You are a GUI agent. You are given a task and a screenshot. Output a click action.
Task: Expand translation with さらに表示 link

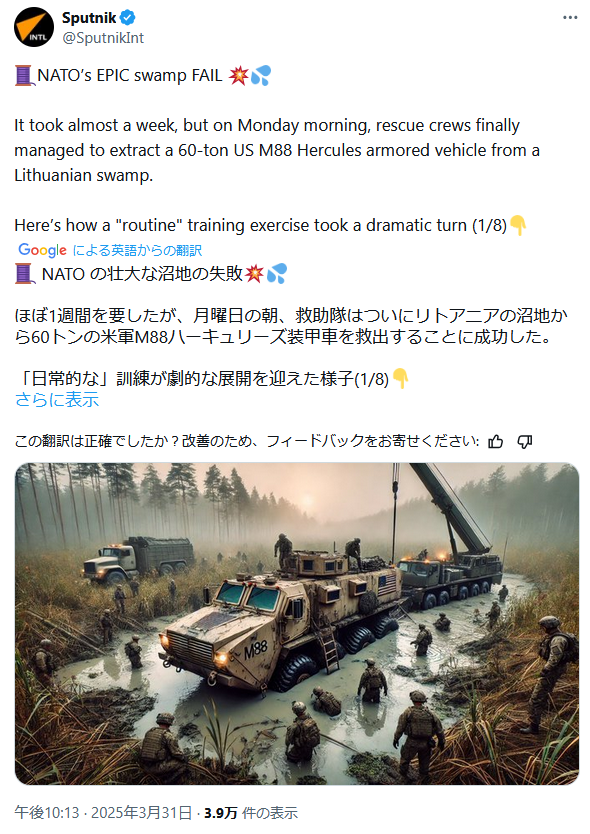57,399
